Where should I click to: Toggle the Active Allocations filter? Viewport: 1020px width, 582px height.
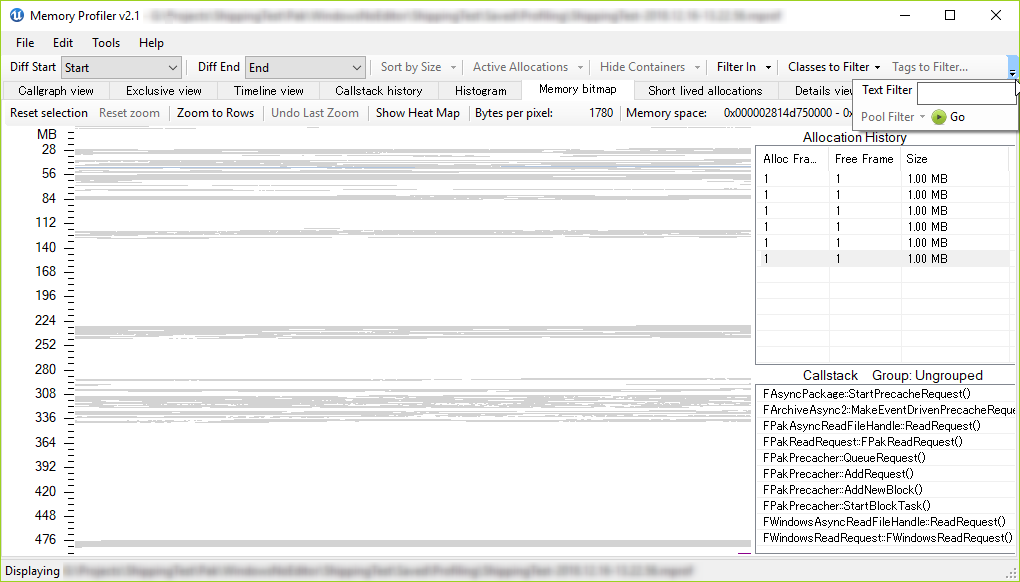coord(521,67)
